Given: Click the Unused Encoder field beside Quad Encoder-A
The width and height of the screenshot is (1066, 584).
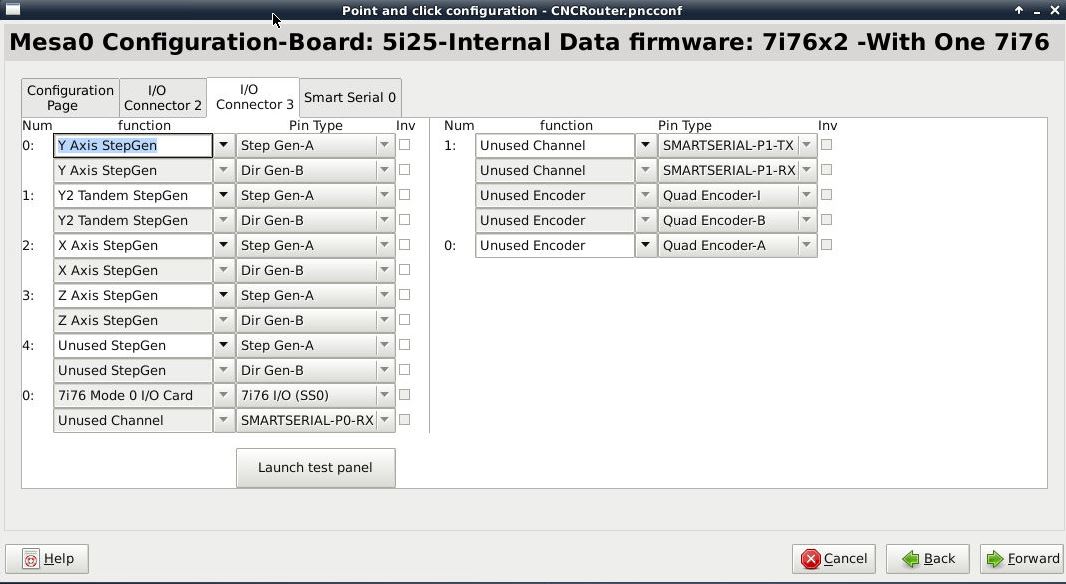Looking at the screenshot, I should (555, 245).
